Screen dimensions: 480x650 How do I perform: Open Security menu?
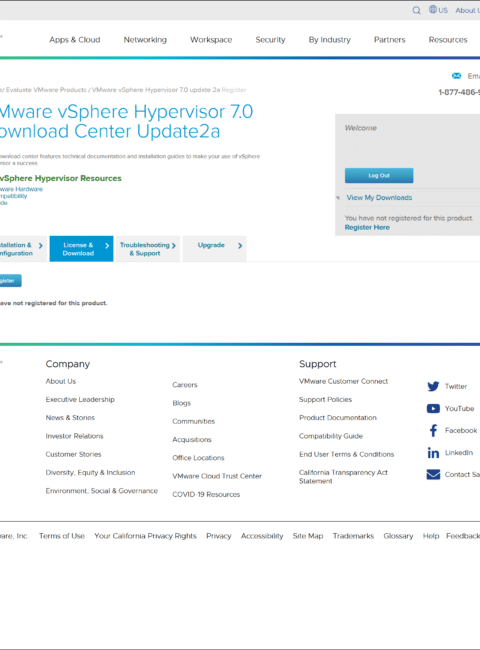point(270,40)
